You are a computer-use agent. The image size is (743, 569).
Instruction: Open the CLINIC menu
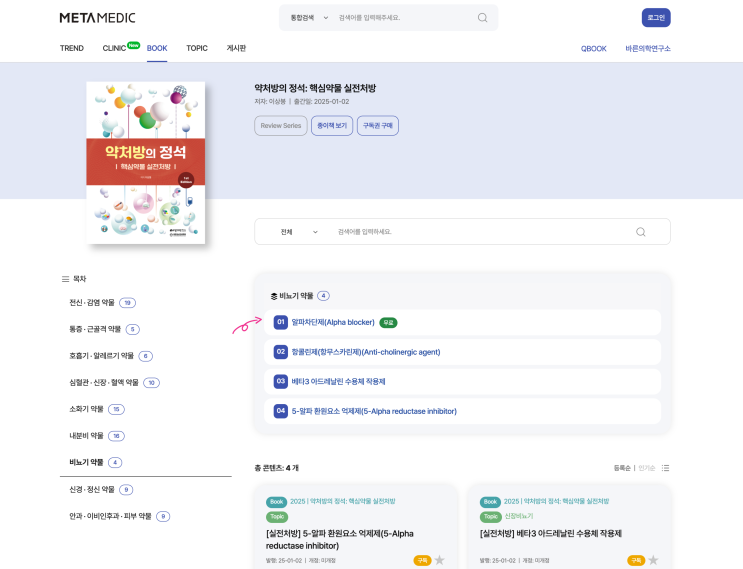(x=114, y=48)
